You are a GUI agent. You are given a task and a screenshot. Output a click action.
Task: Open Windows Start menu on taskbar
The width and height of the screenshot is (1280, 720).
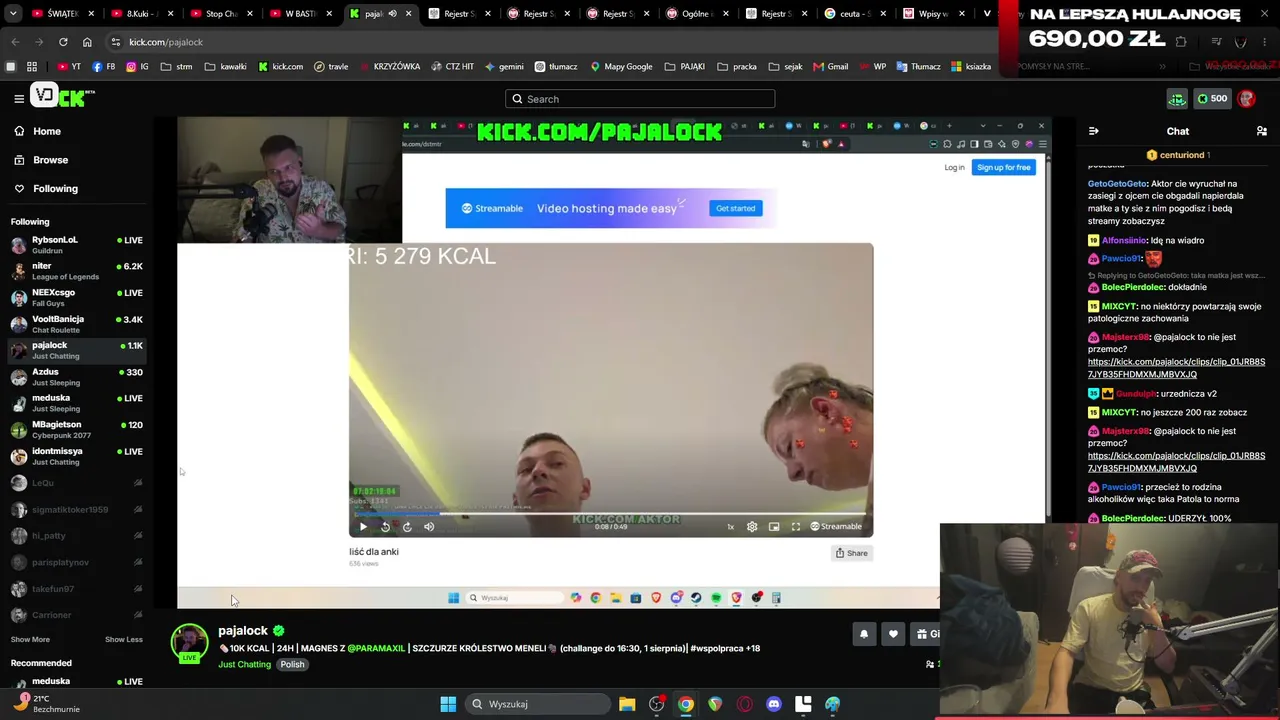pos(448,704)
